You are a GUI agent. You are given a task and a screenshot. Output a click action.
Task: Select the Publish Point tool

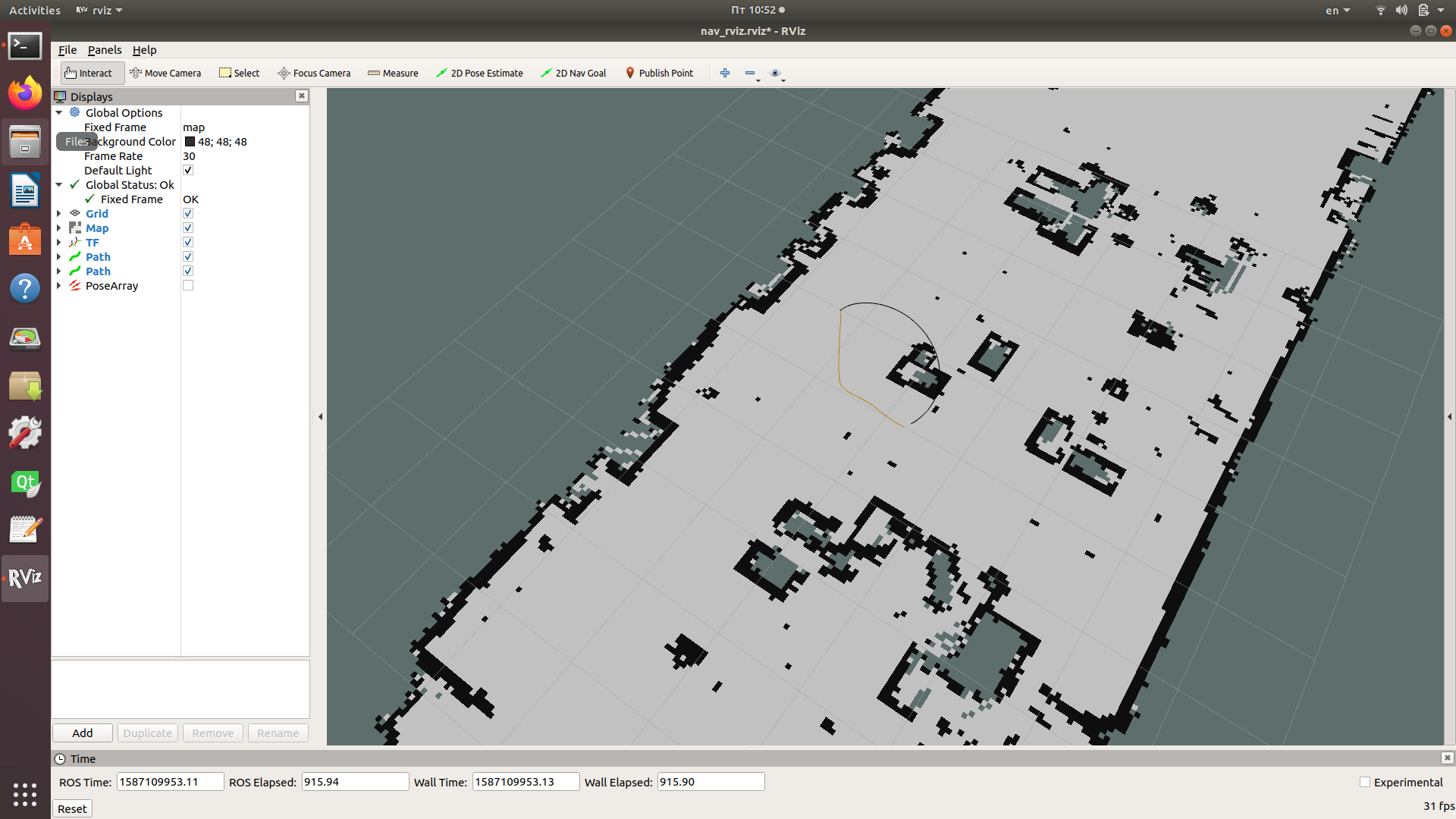659,73
